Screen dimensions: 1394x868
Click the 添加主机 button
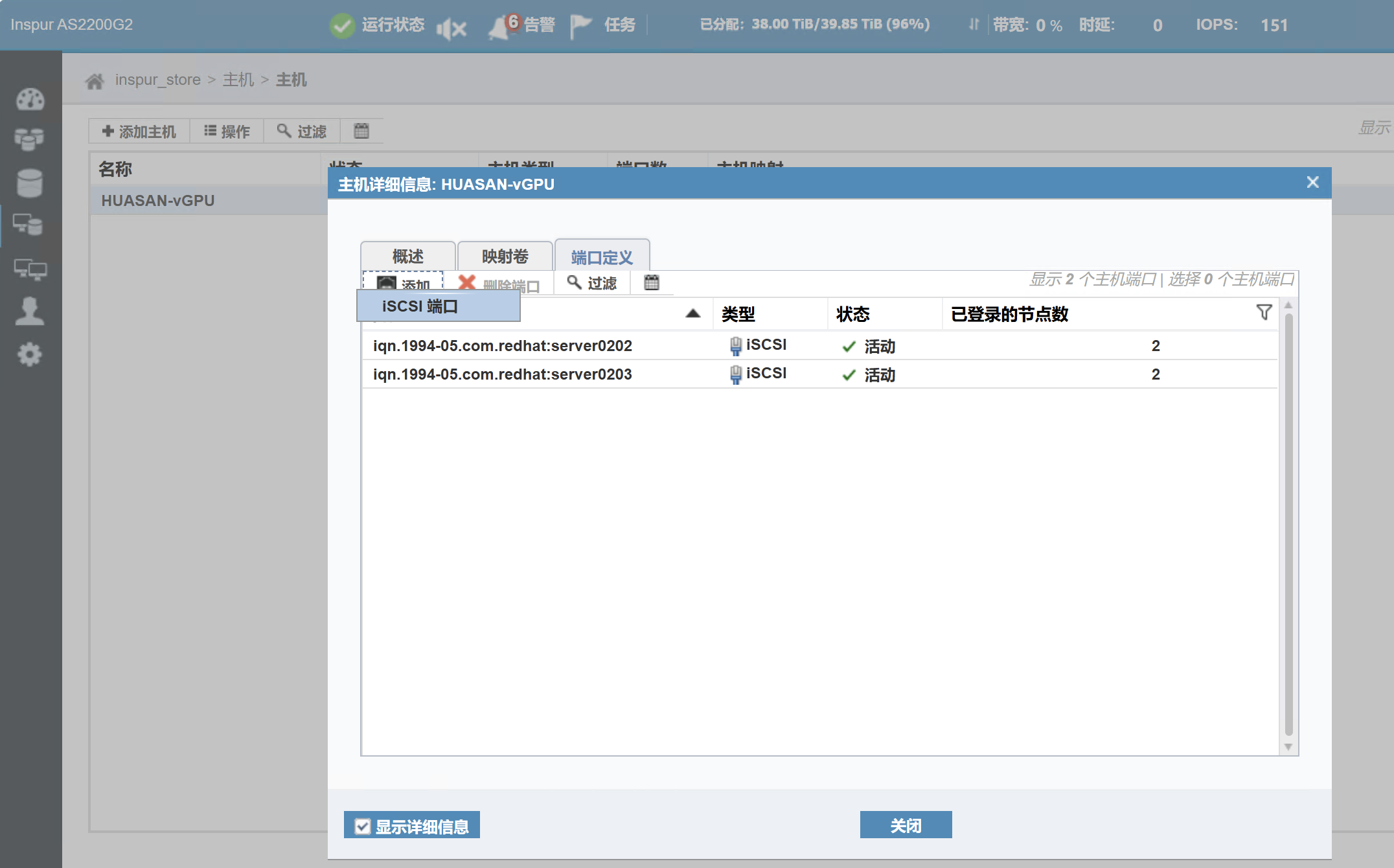pos(139,131)
